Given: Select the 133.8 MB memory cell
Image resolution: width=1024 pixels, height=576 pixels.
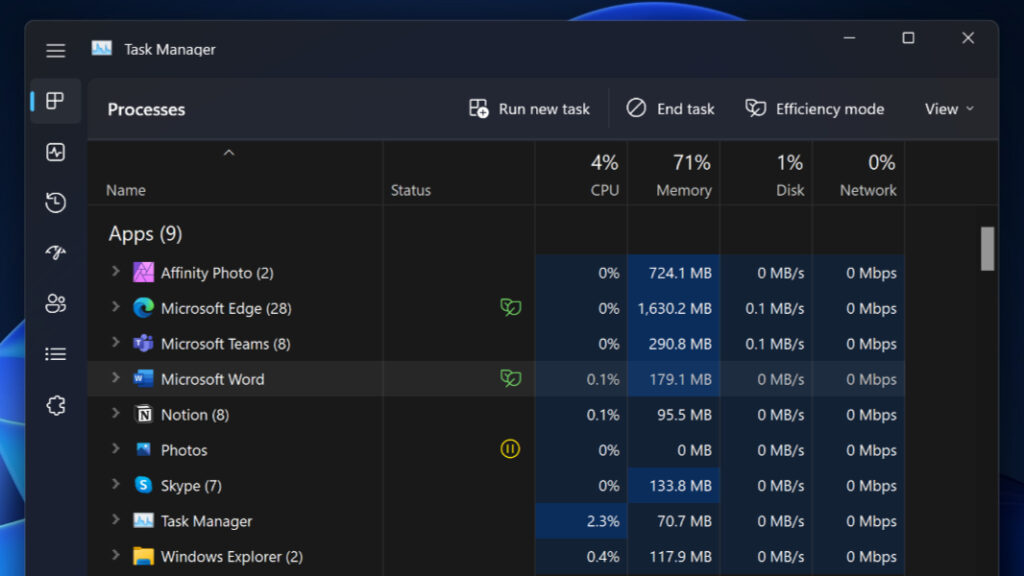Looking at the screenshot, I should (x=674, y=485).
